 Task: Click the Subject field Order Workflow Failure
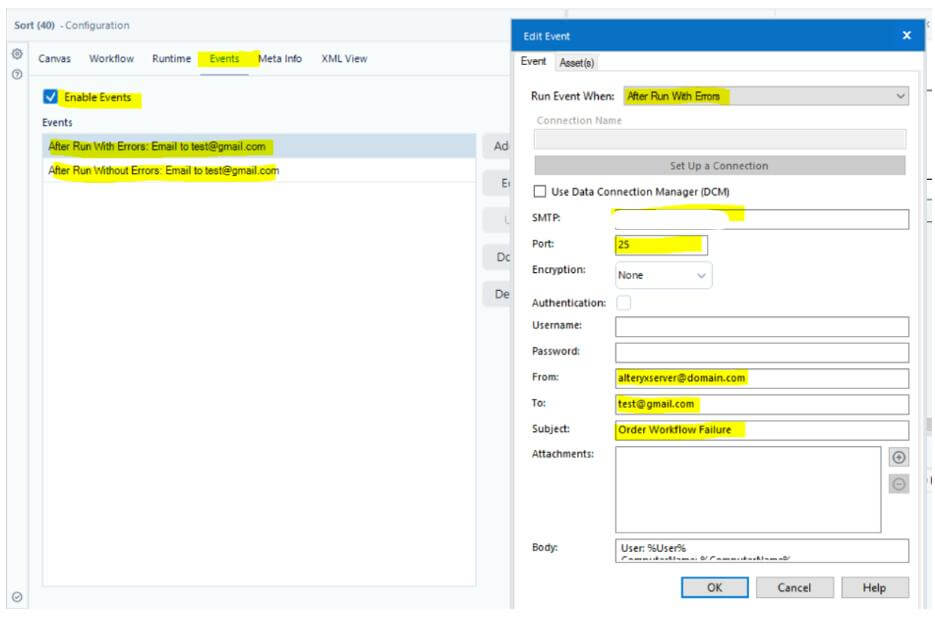click(x=761, y=430)
